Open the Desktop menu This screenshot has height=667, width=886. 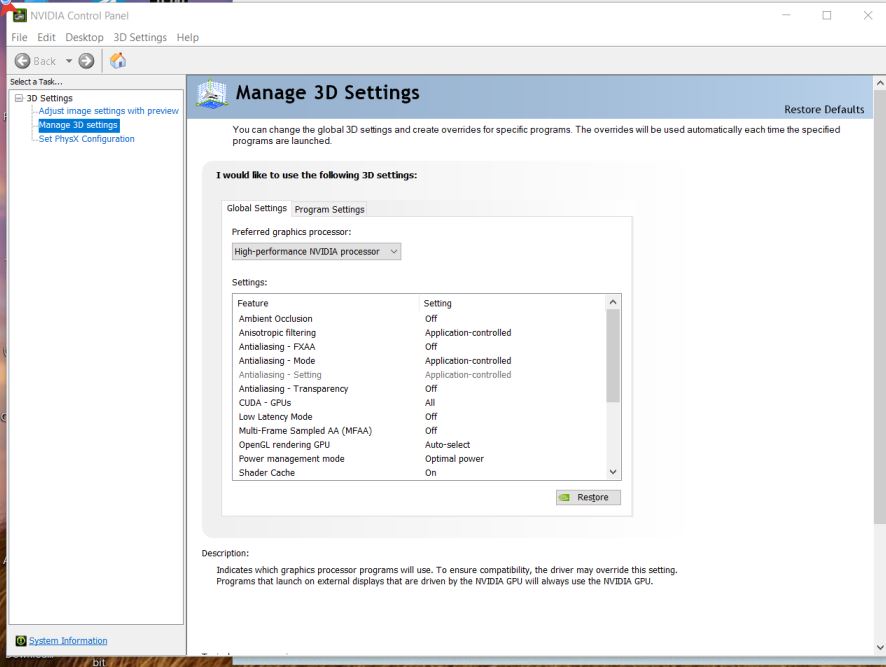point(84,37)
